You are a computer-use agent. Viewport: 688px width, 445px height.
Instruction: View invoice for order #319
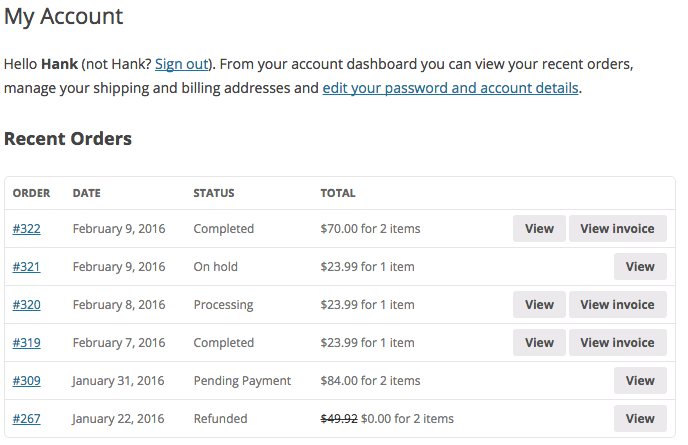click(617, 343)
